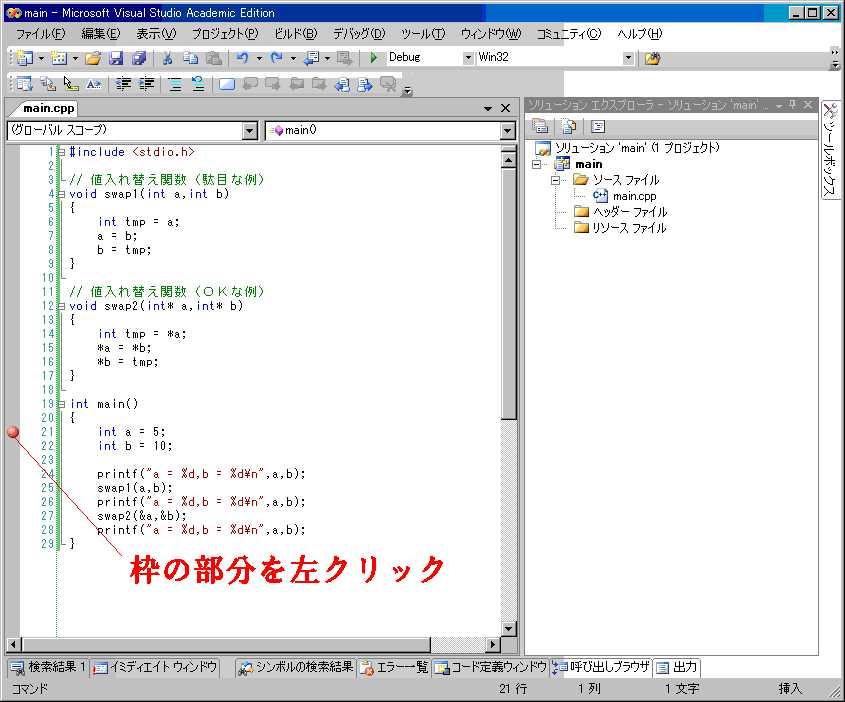This screenshot has width=845, height=702.
Task: Start debugging with the green arrow
Action: pyautogui.click(x=373, y=57)
